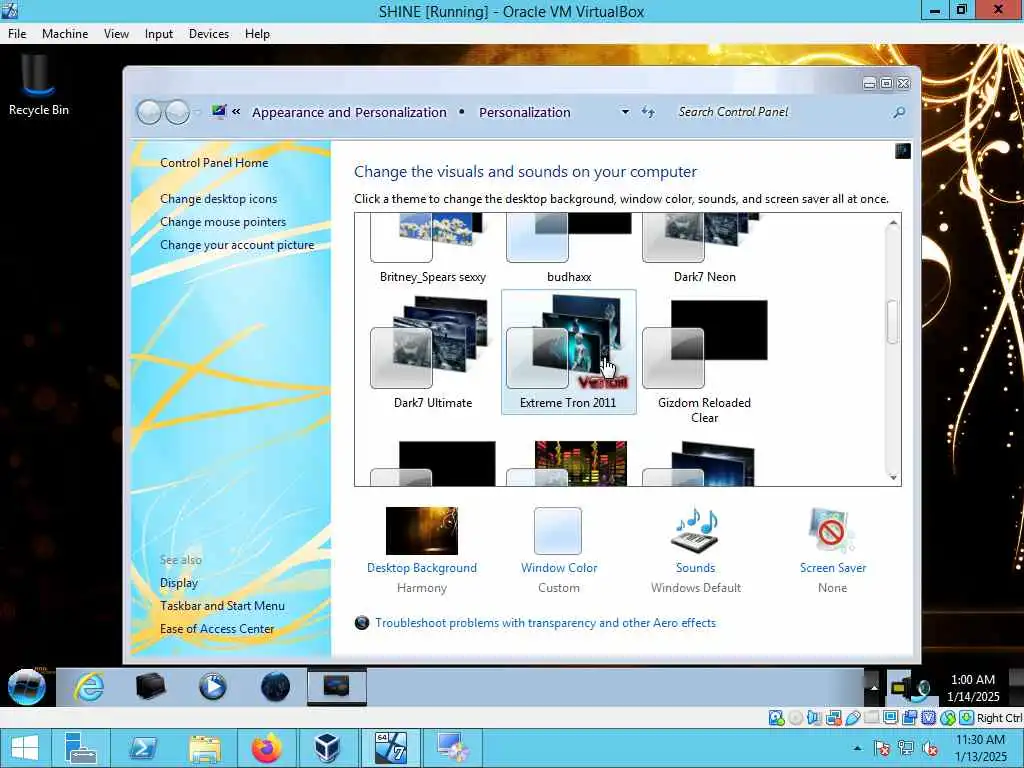This screenshot has width=1024, height=768.
Task: Click the guest Windows 7 Start orb
Action: (27, 687)
